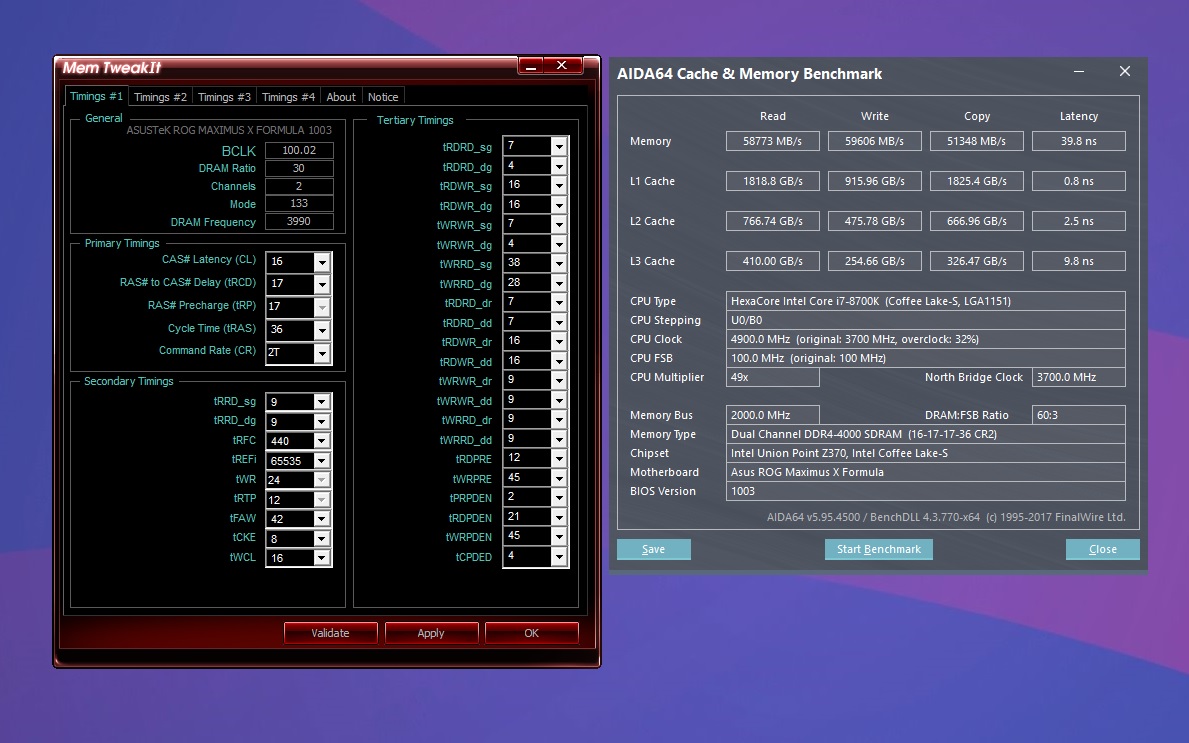Click the DRAM:FSB Ratio value 60:3
1189x743 pixels.
(1078, 415)
